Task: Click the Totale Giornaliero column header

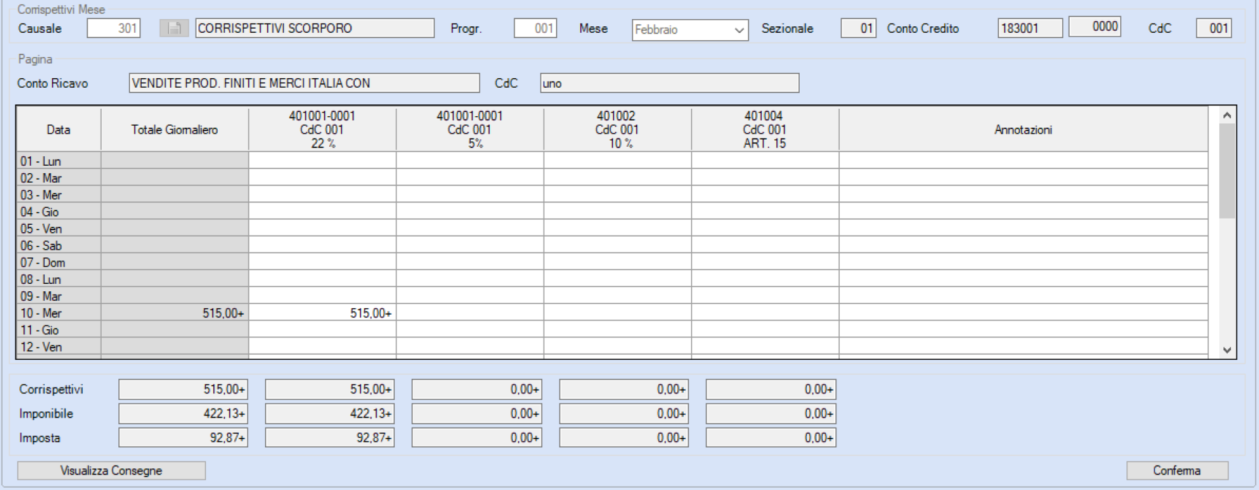Action: [x=175, y=130]
